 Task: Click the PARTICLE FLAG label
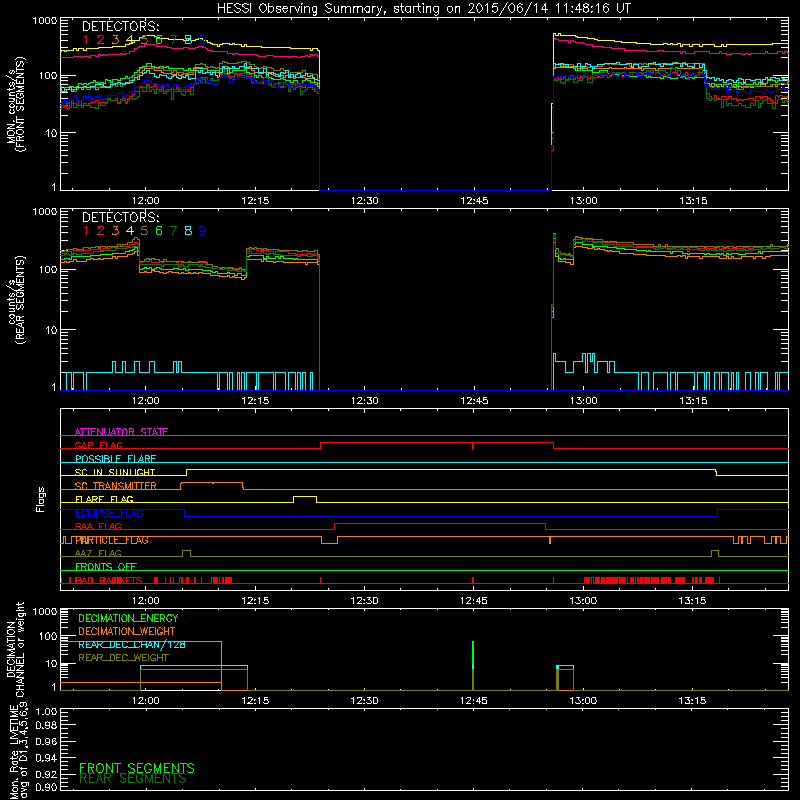coord(112,540)
